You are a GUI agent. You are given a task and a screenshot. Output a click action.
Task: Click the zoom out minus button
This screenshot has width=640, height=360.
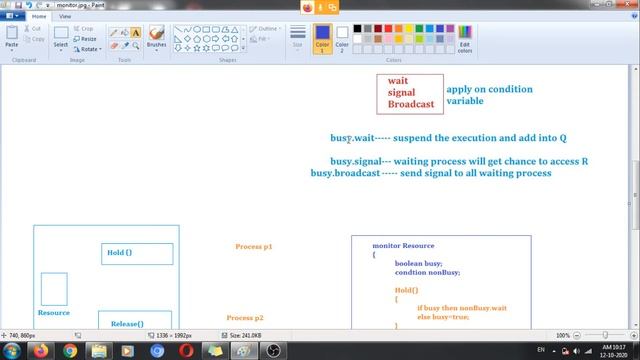(577, 335)
